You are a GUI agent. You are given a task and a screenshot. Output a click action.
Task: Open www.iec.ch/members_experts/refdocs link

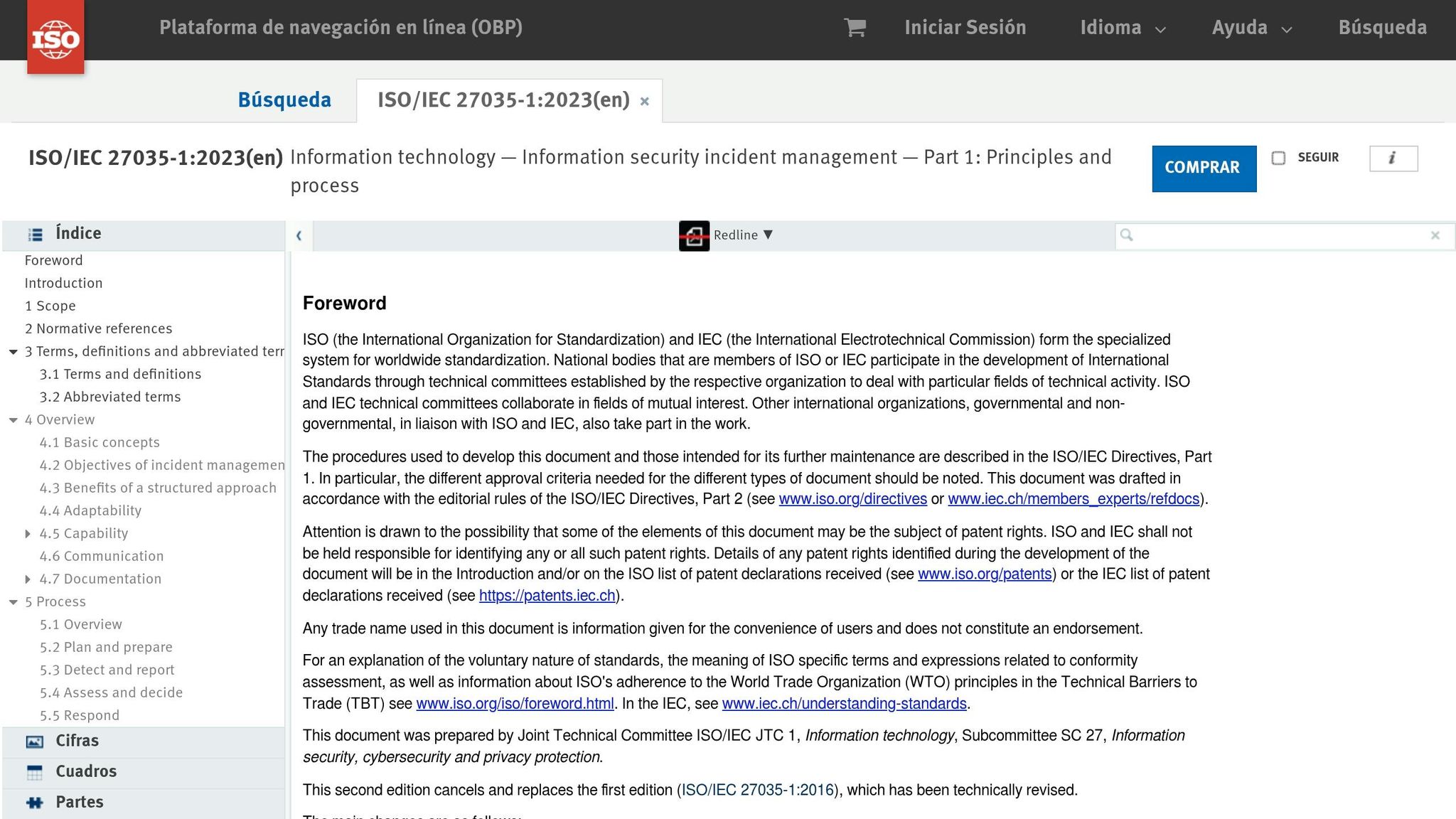[x=1074, y=499]
